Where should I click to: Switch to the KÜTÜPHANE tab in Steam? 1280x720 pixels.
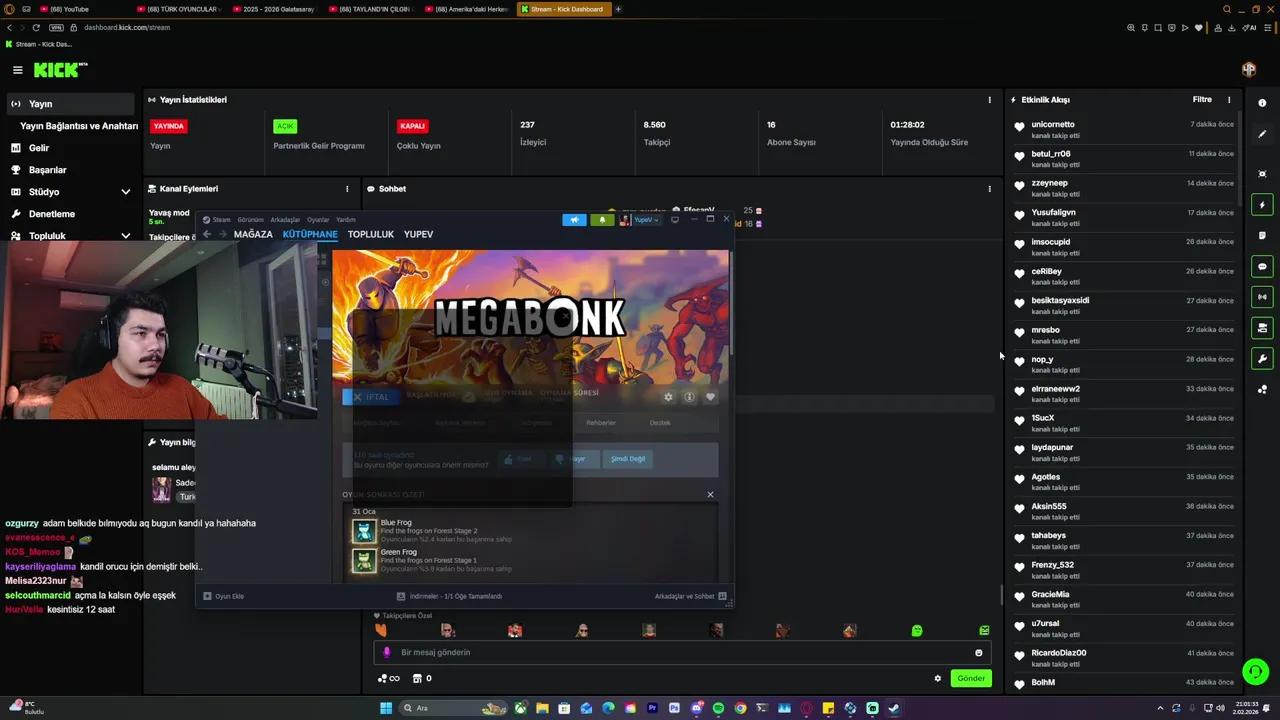pos(310,234)
